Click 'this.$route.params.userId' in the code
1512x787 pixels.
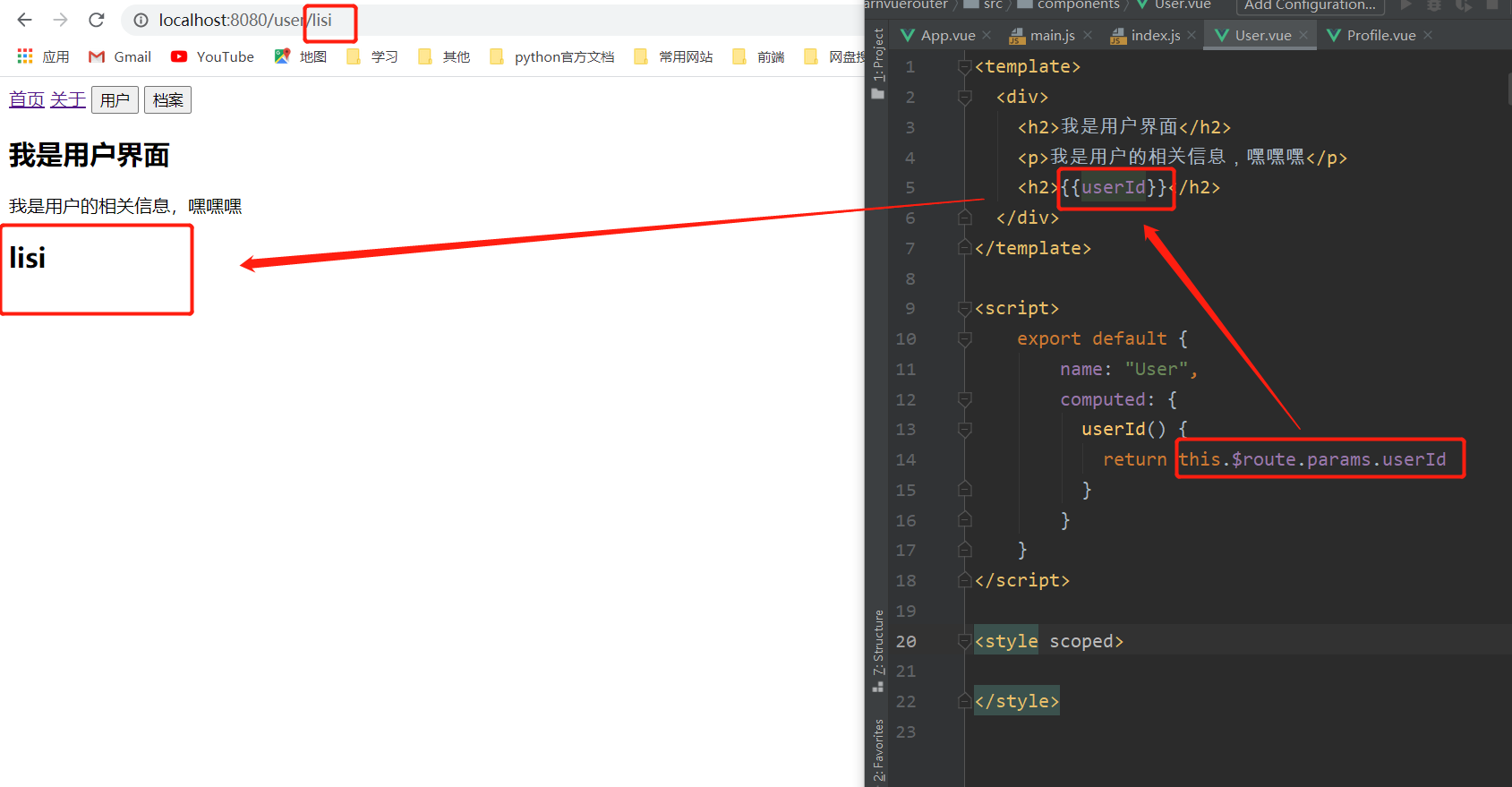coord(1312,459)
